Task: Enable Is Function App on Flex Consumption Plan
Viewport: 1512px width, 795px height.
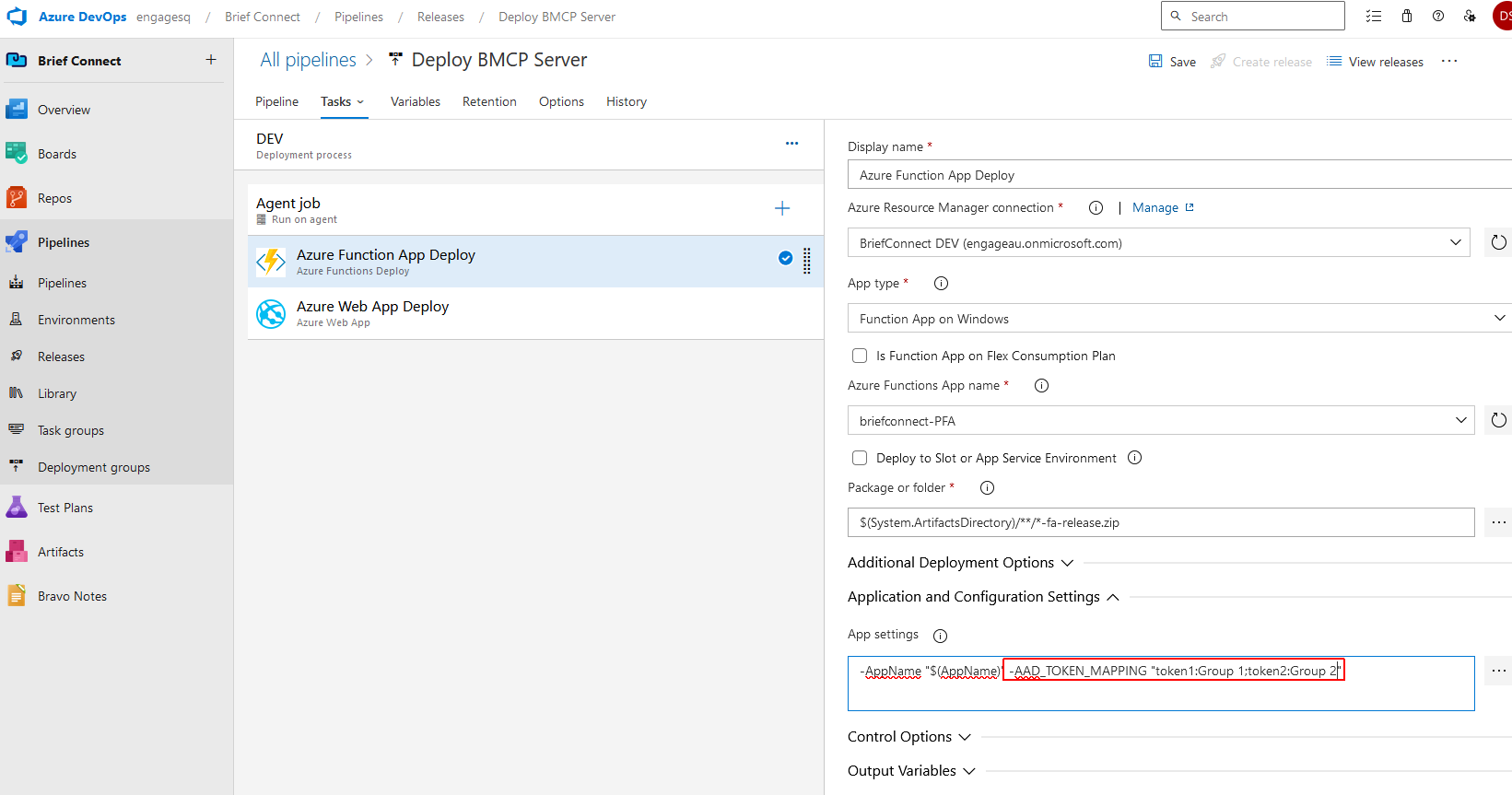Action: [x=860, y=356]
